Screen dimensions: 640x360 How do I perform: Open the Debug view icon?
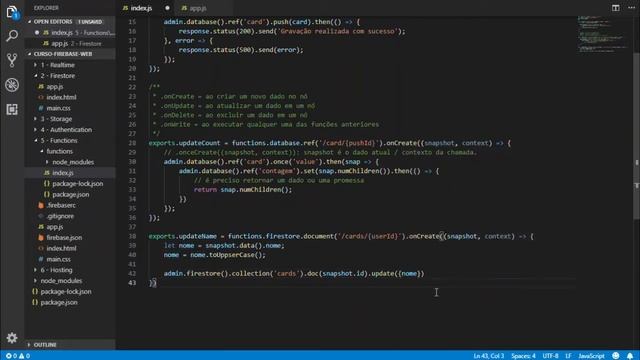12,85
